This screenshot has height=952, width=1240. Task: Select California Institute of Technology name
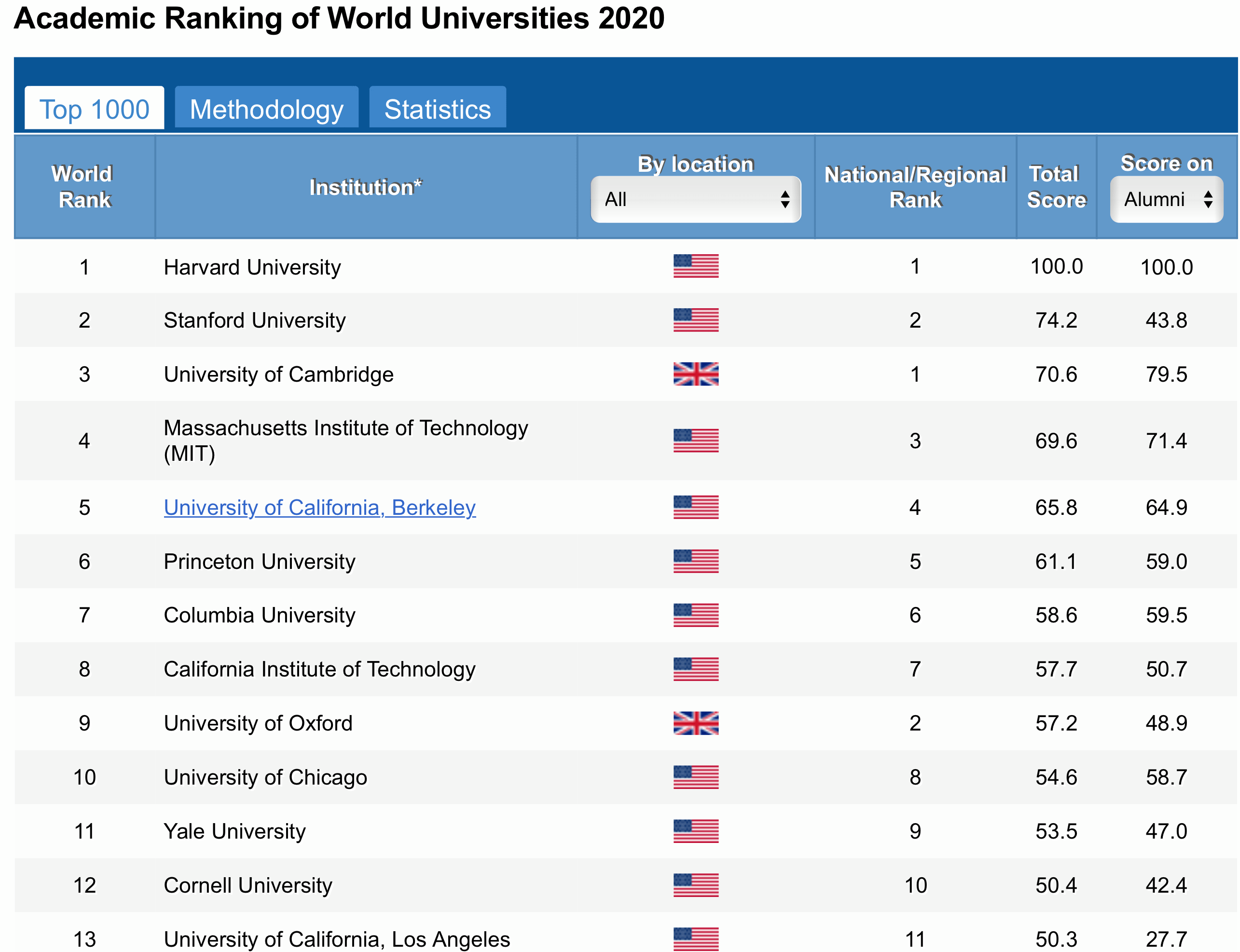click(x=319, y=669)
